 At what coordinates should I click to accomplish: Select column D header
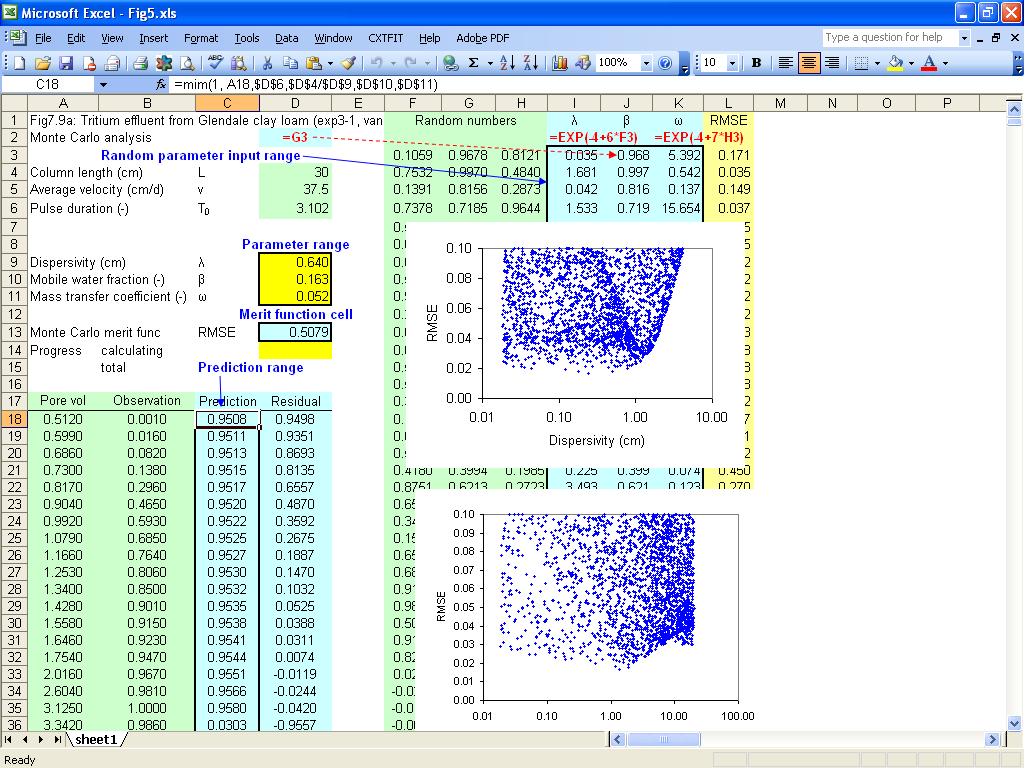click(x=295, y=103)
